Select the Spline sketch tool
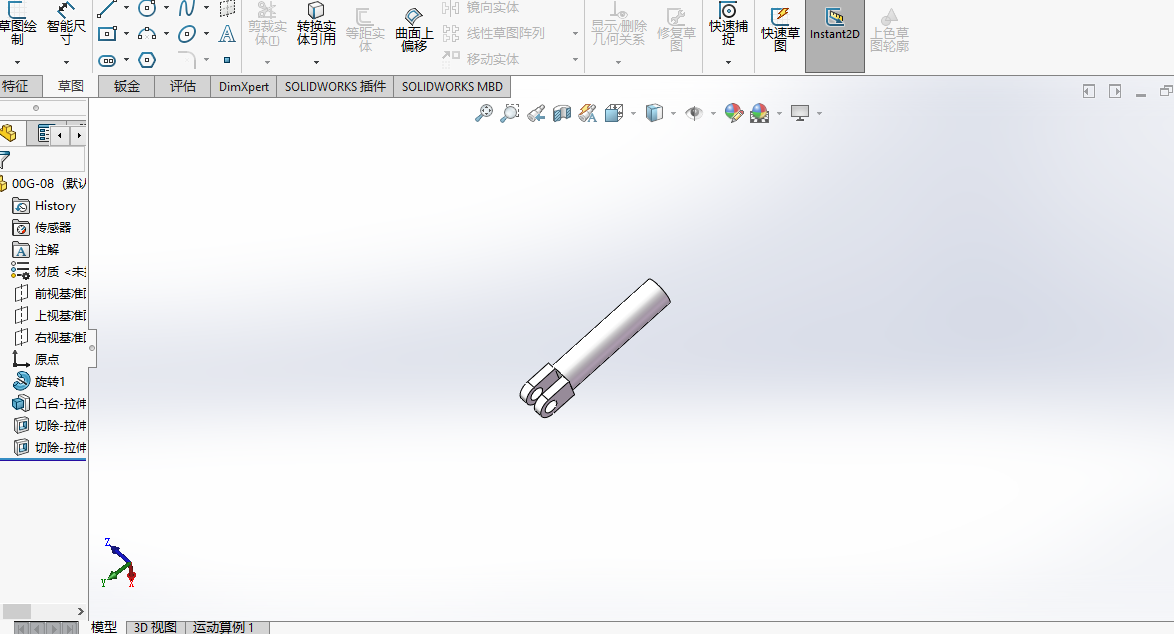1174x634 pixels. (187, 8)
